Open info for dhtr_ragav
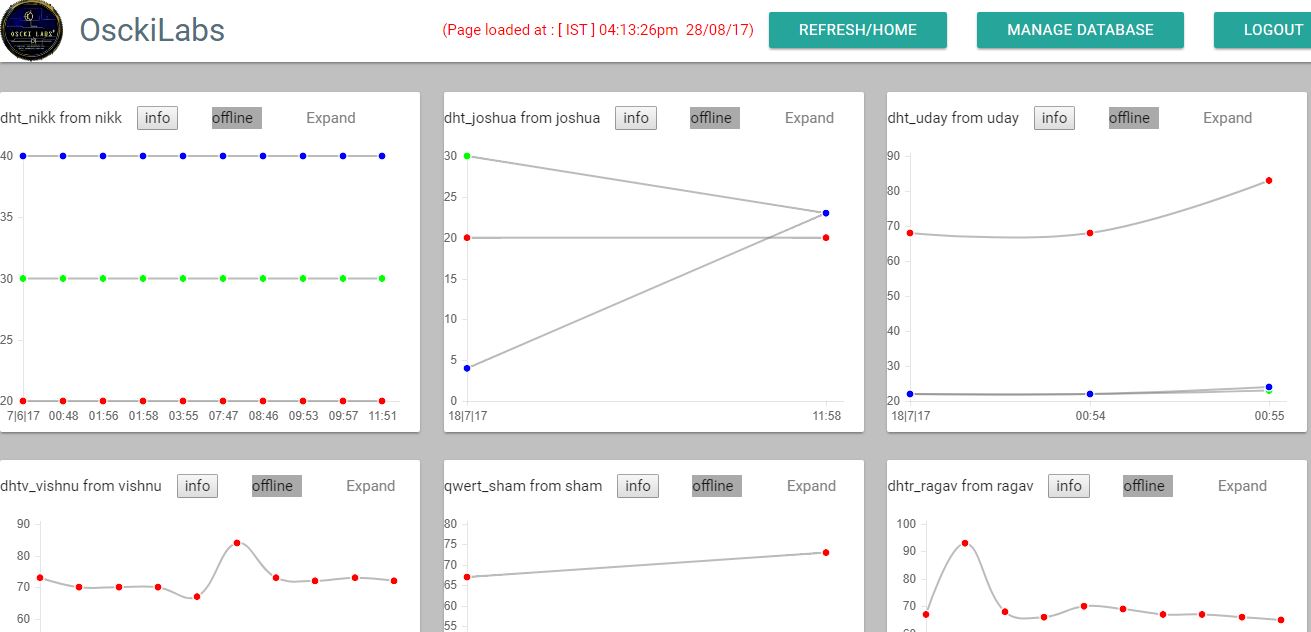The image size is (1311, 632). [1069, 486]
